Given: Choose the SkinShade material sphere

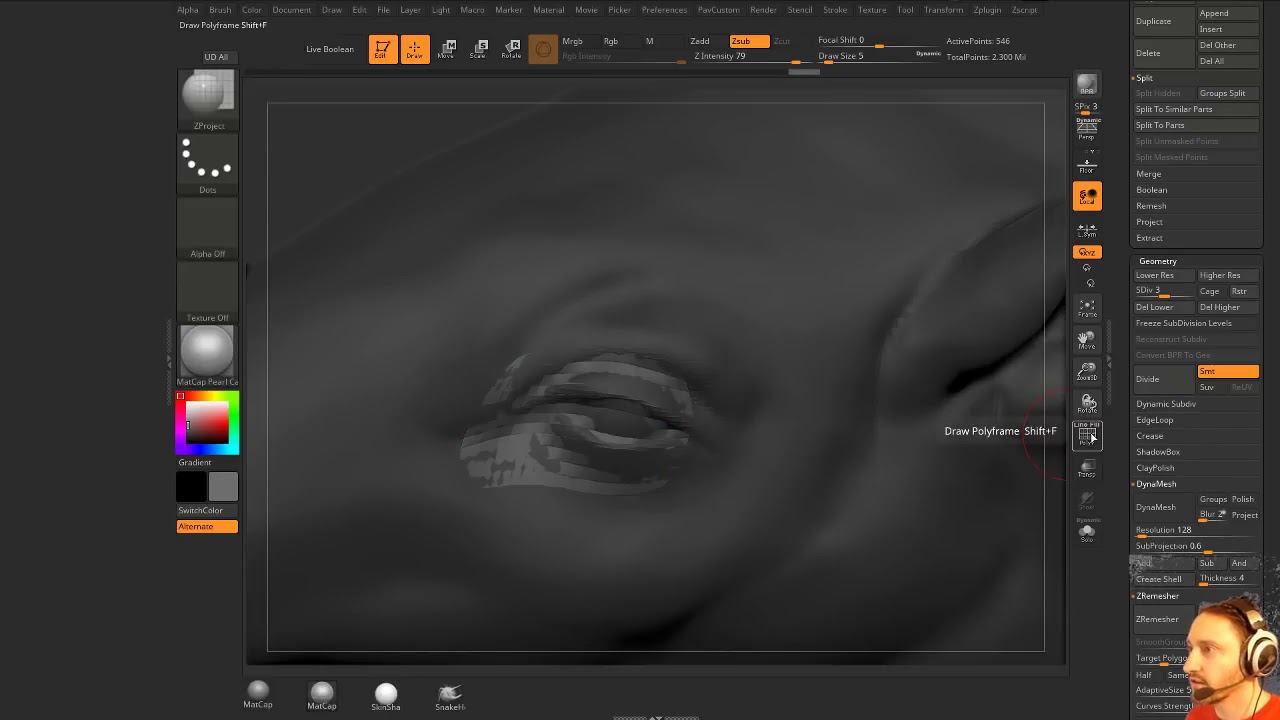Looking at the screenshot, I should (x=386, y=696).
